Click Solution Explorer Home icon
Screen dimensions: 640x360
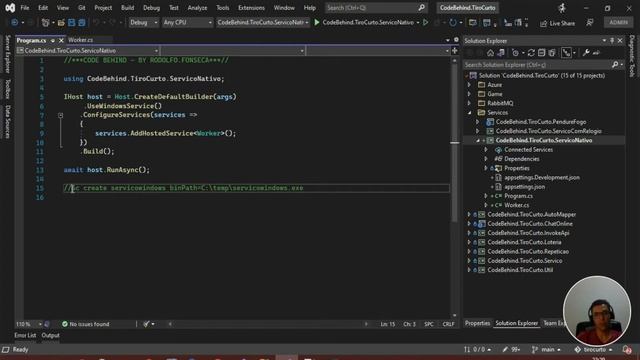(490, 53)
